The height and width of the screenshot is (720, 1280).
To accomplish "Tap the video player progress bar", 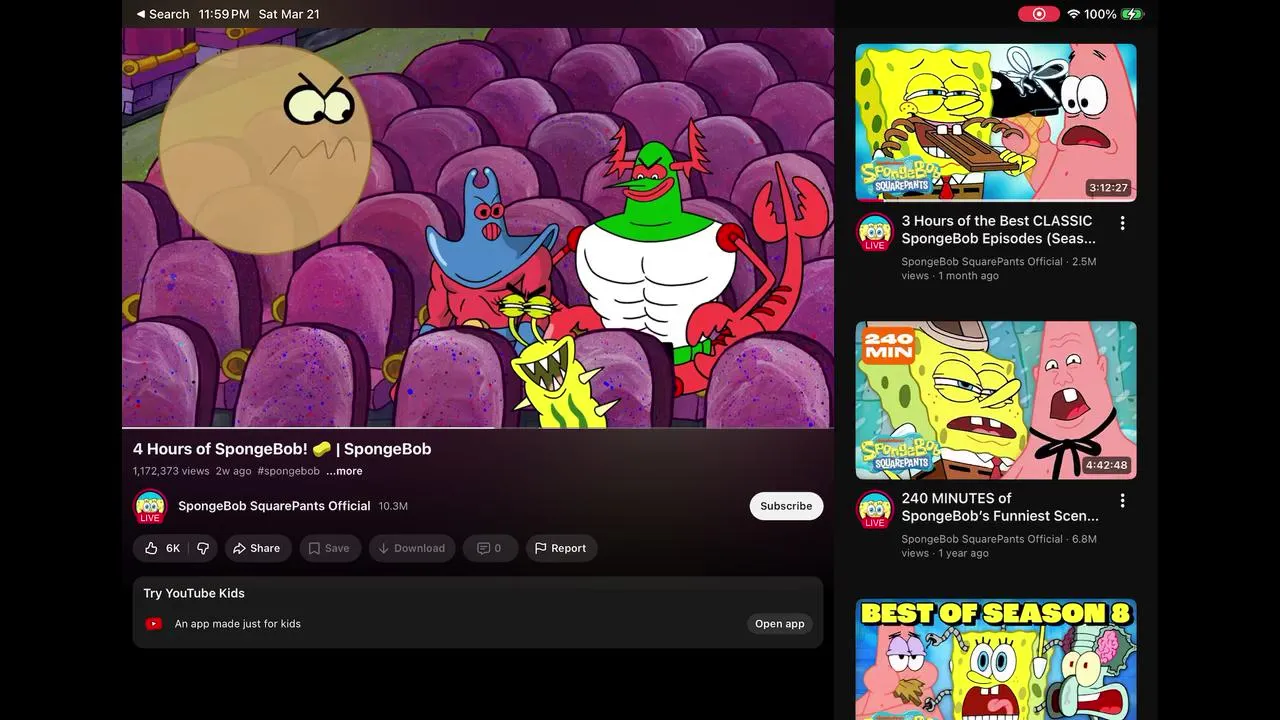I will 478,428.
